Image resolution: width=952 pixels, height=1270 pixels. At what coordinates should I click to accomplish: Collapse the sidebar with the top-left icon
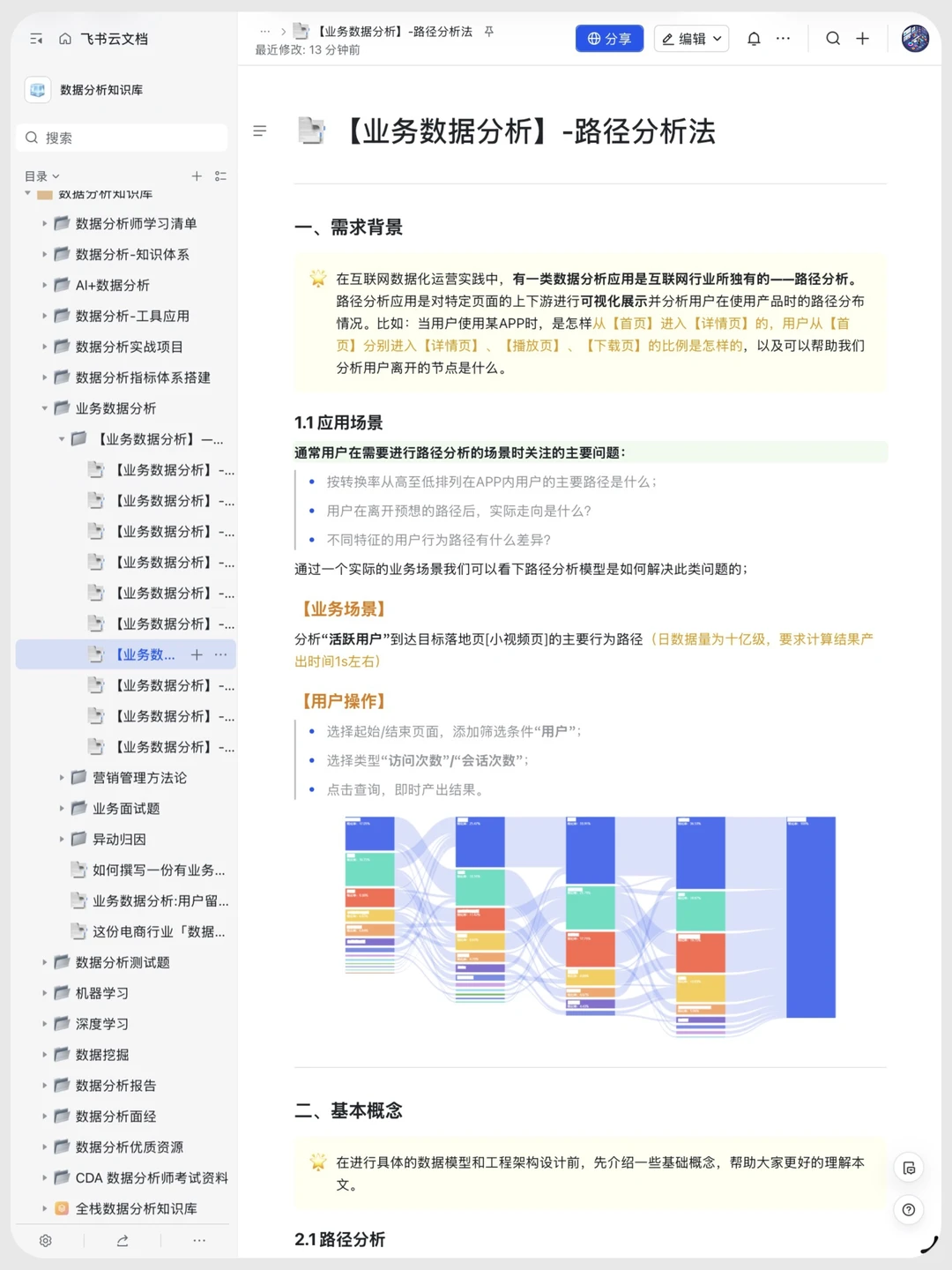coord(36,39)
